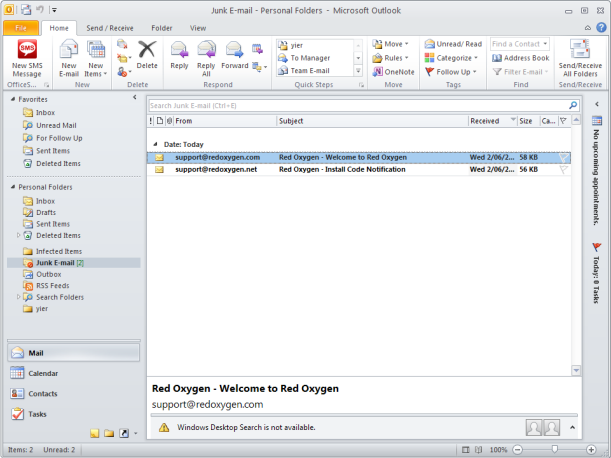Open the More respond actions dropdown

click(260, 67)
